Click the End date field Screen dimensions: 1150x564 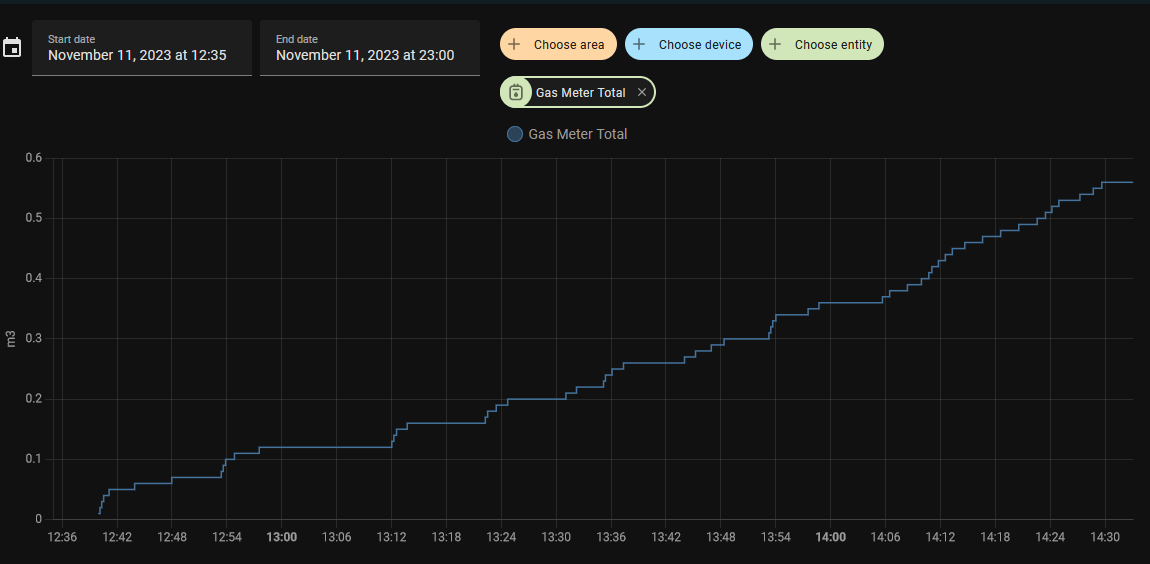click(369, 48)
